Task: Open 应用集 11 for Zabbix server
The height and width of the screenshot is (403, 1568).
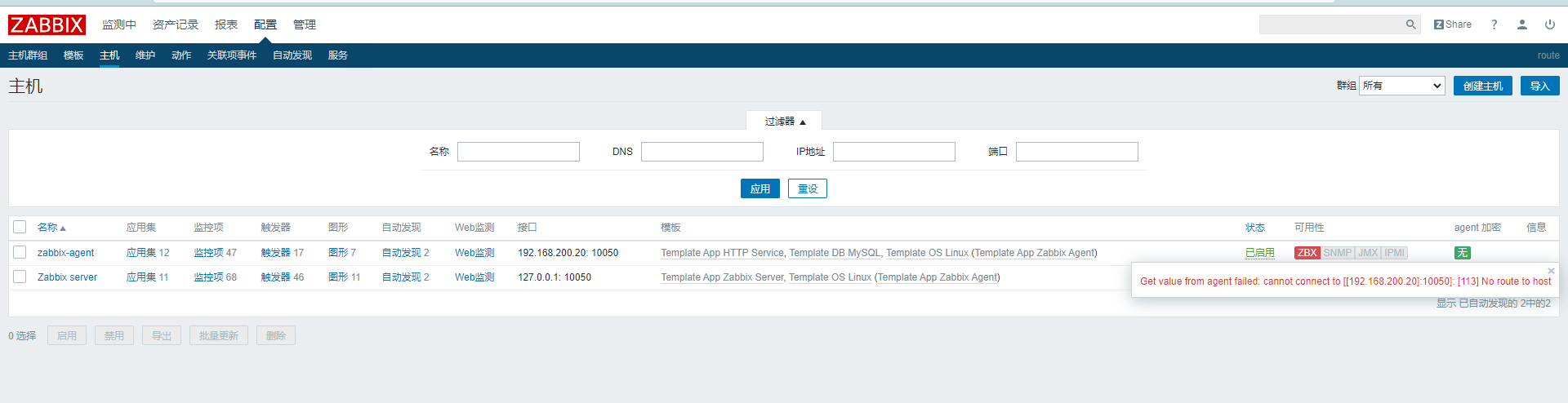Action: pyautogui.click(x=141, y=277)
